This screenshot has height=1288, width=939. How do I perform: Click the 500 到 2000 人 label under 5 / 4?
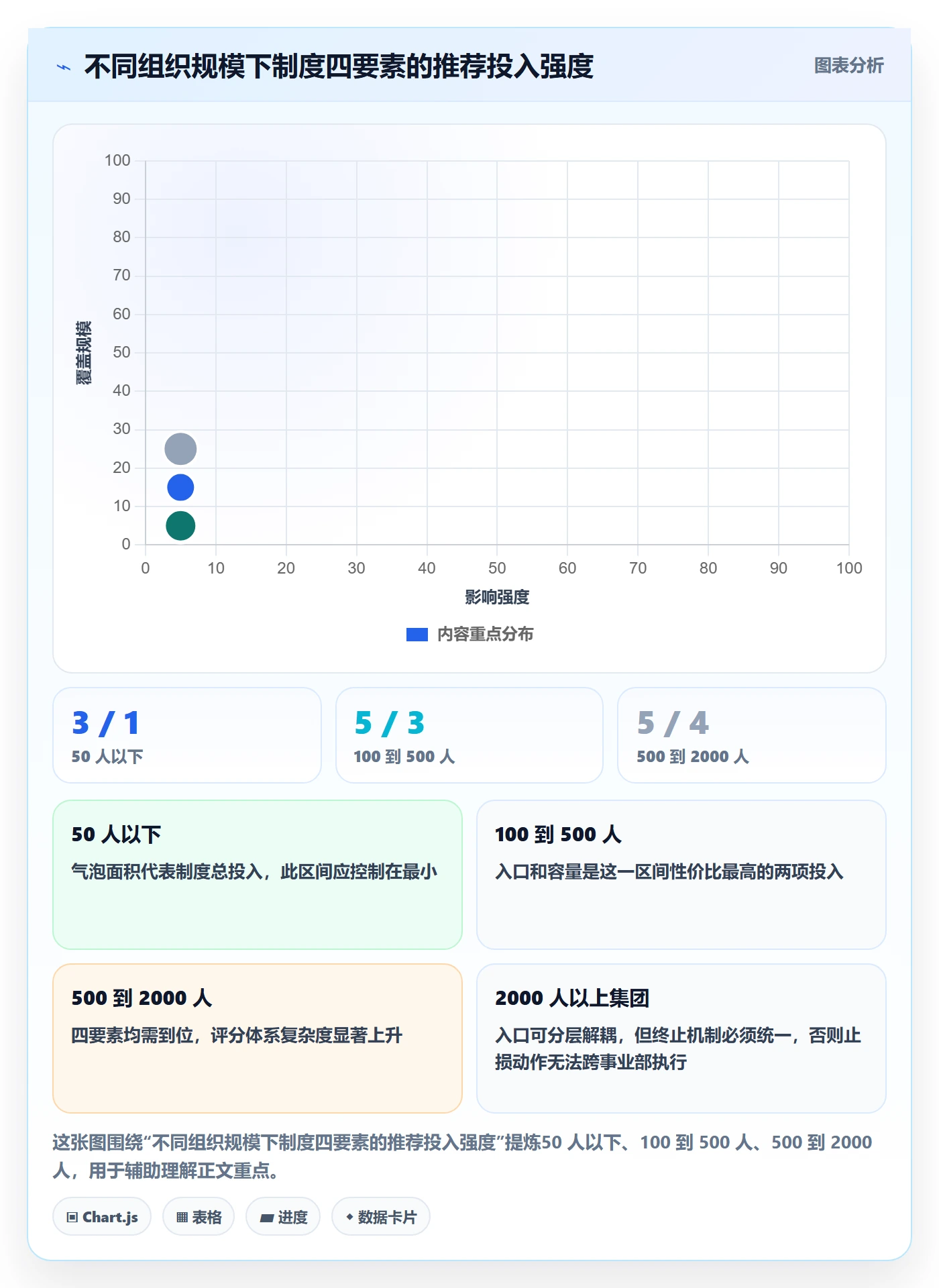[x=693, y=757]
